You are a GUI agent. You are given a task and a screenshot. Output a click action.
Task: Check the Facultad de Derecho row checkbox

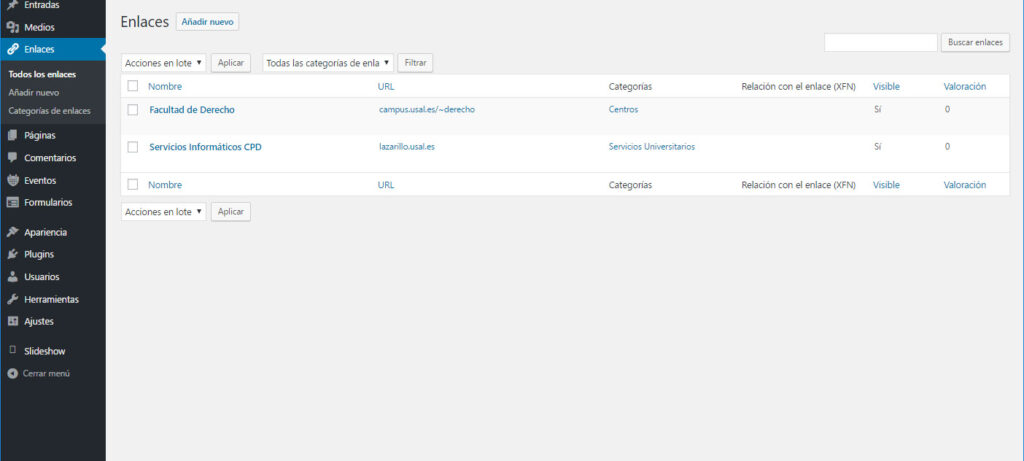tap(133, 110)
